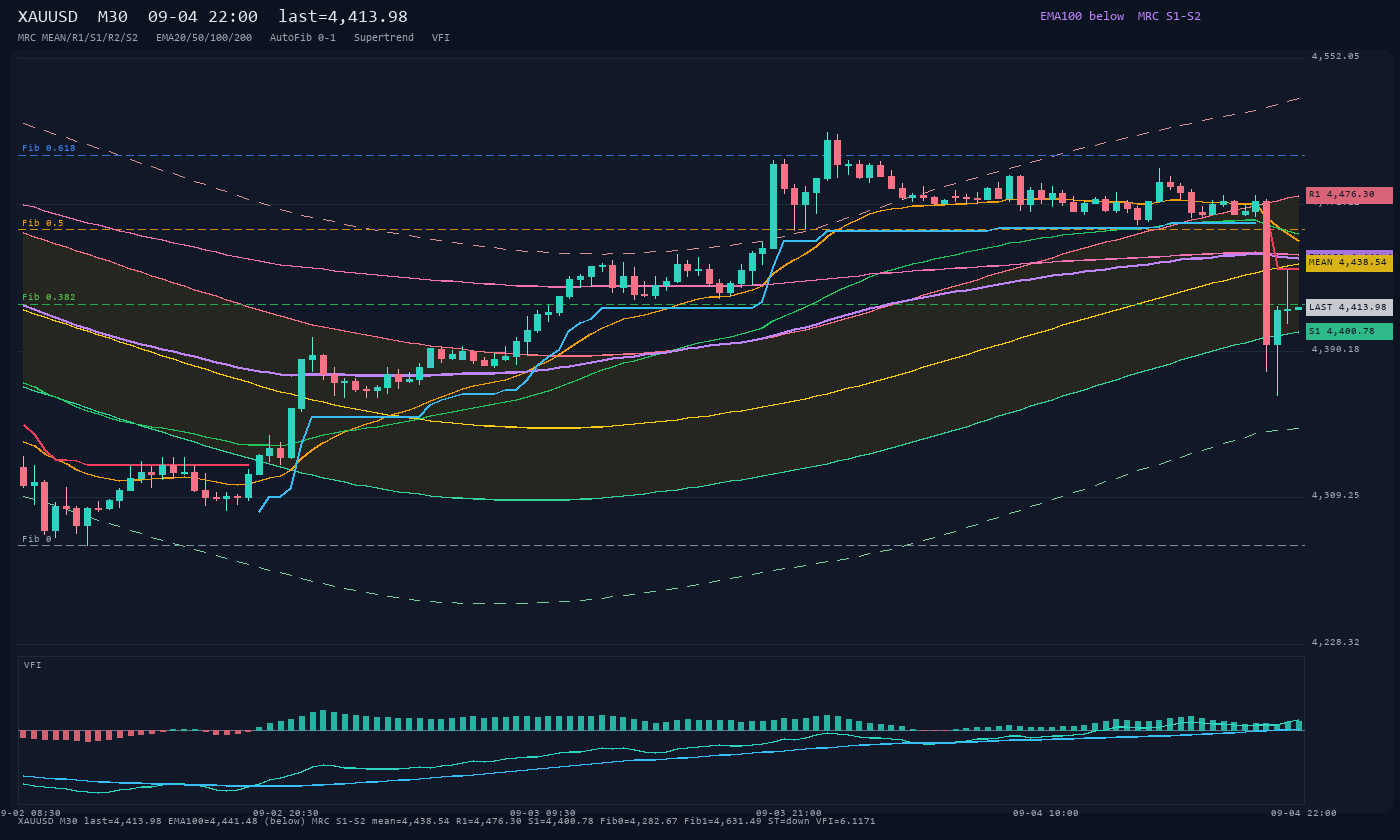This screenshot has width=1400, height=840.
Task: Click the LAST 4,413.98 price tag
Action: point(1349,307)
